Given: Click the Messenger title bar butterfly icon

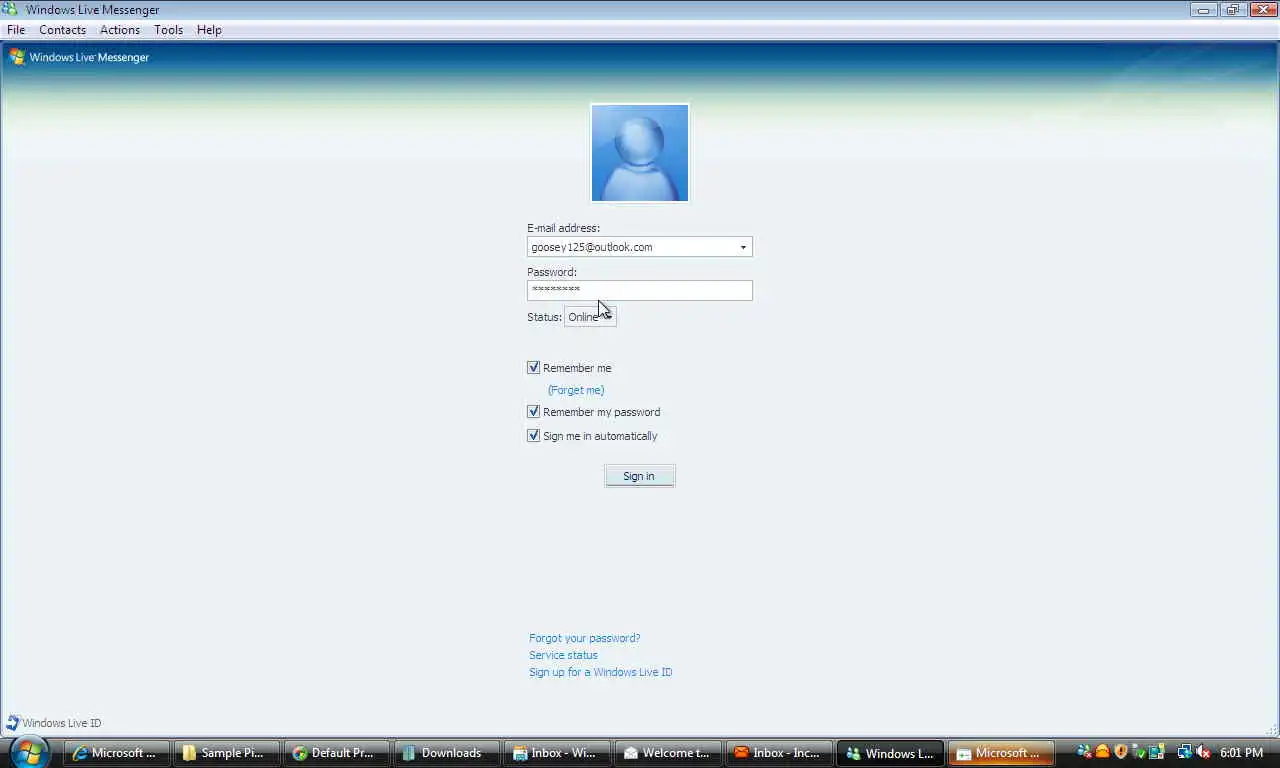Looking at the screenshot, I should [x=10, y=9].
